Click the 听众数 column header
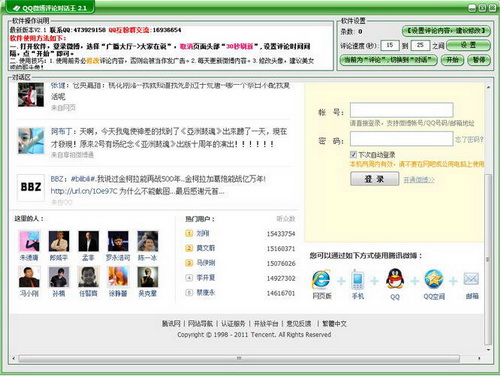 [x=286, y=219]
